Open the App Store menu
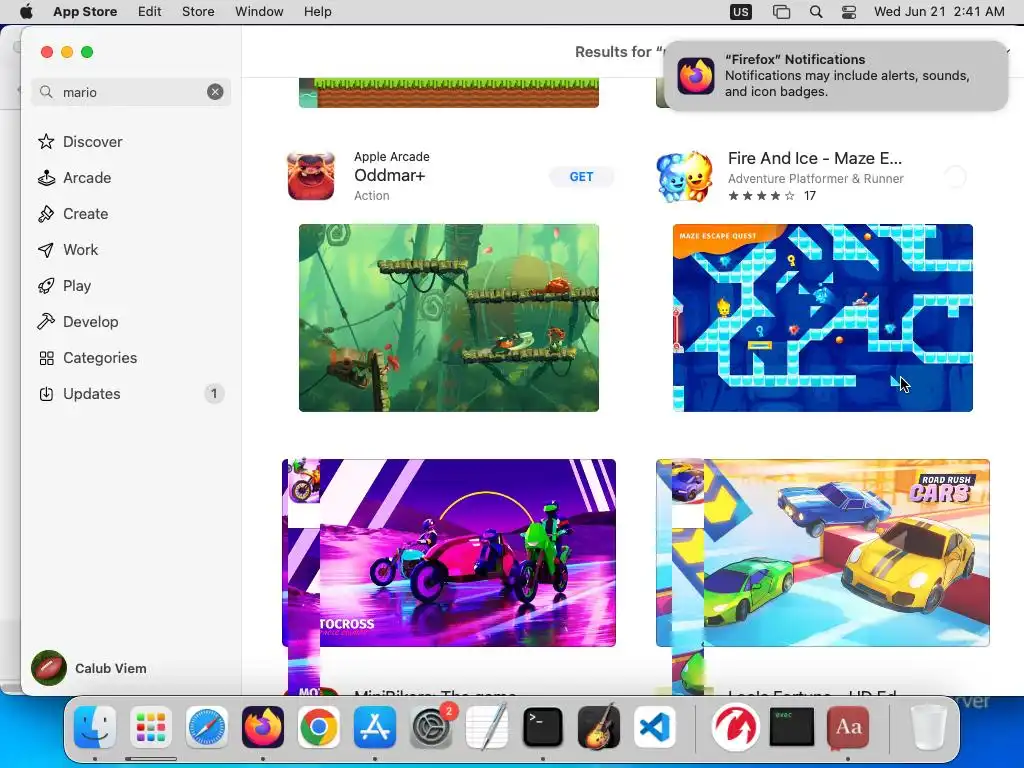The image size is (1024, 768). point(85,12)
